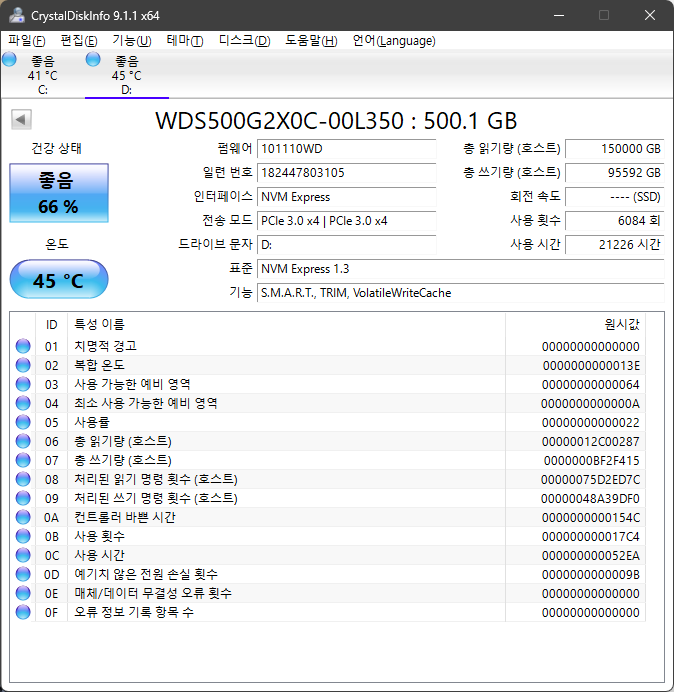Click the CrystalDiskInfo app icon in title bar
The width and height of the screenshot is (674, 692).
click(17, 15)
